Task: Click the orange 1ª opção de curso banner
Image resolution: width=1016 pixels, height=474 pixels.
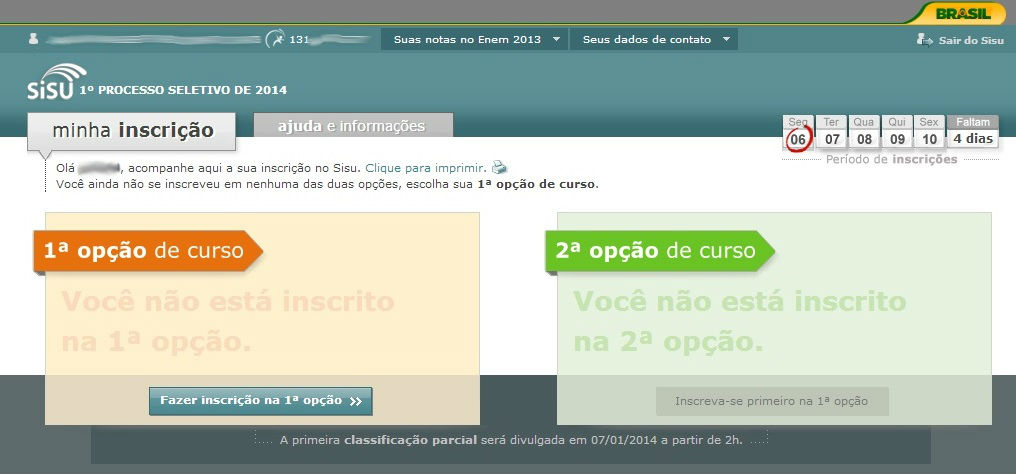Action: 148,251
